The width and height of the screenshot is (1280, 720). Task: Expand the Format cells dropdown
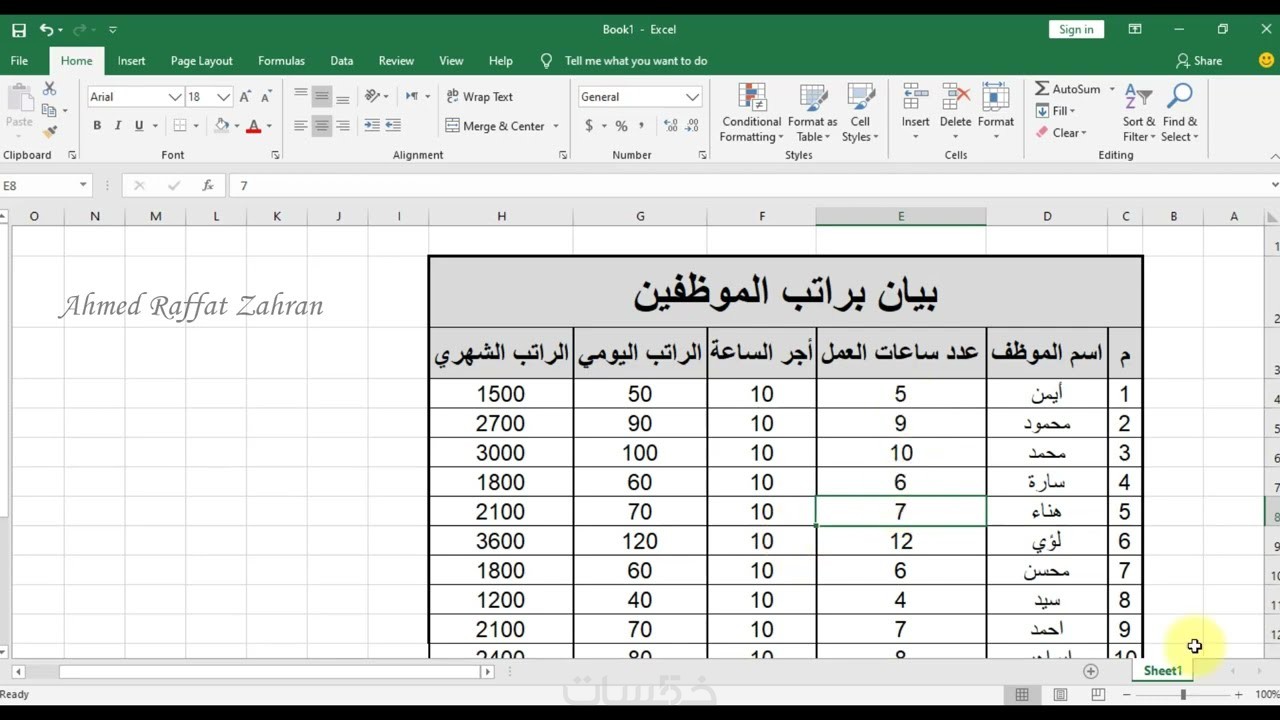tap(996, 137)
